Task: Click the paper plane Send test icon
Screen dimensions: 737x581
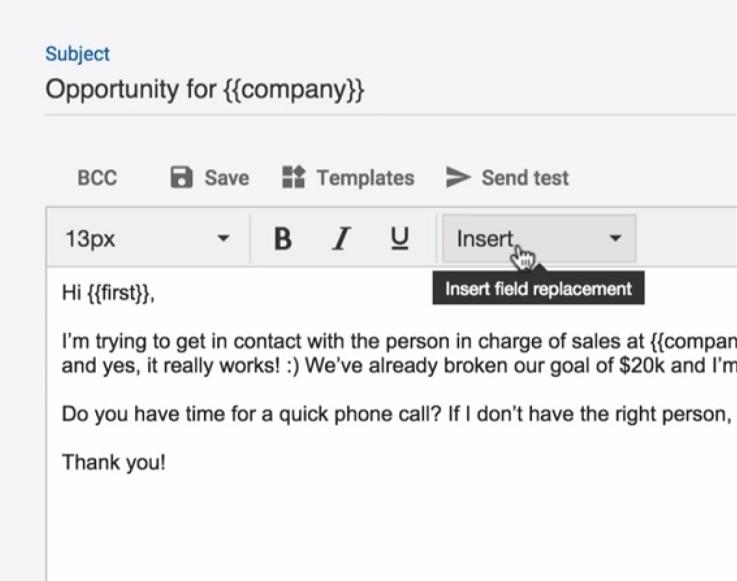Action: pos(458,178)
